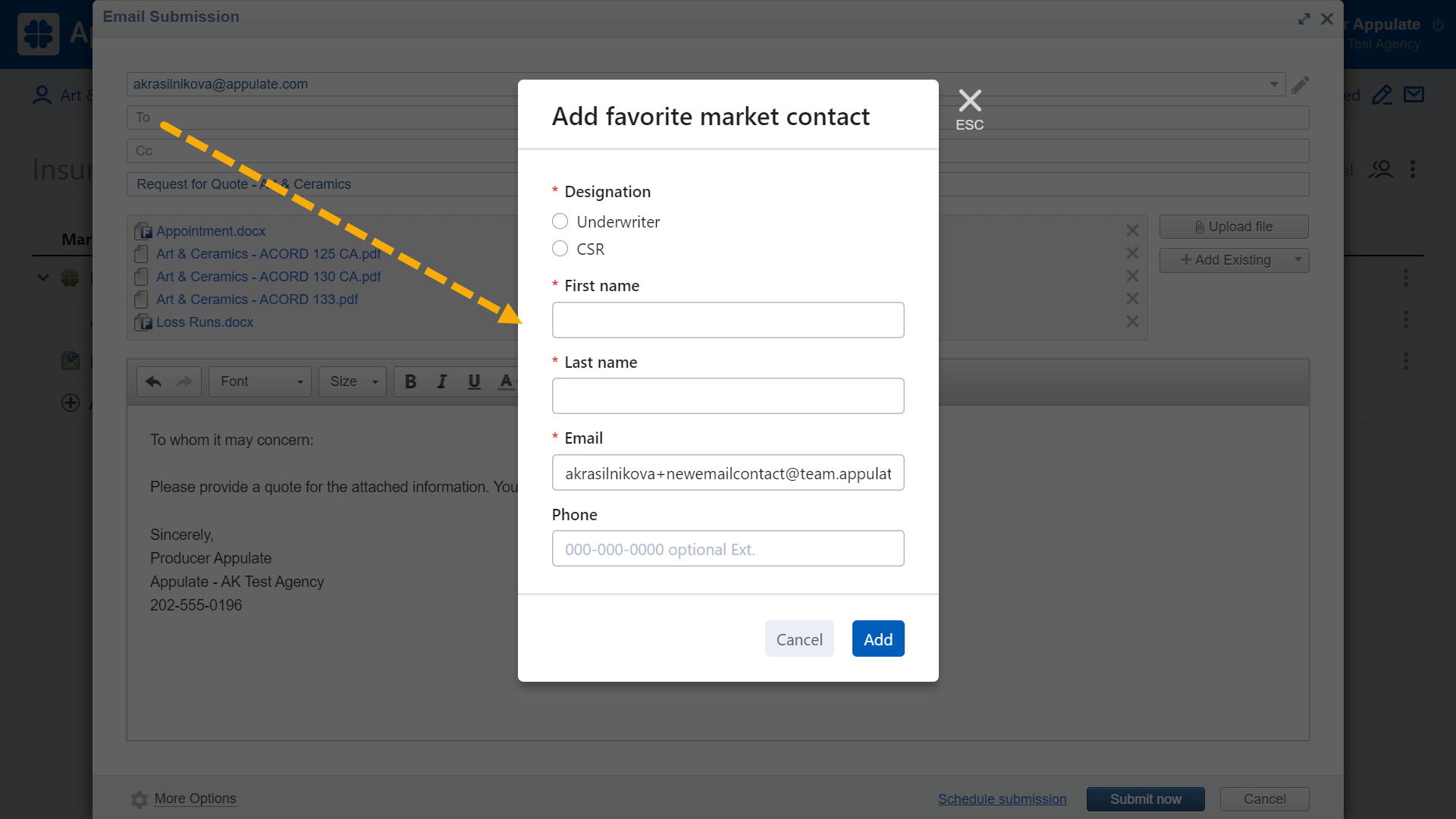
Task: Expand the Add Existing dropdown arrow
Action: tap(1298, 260)
